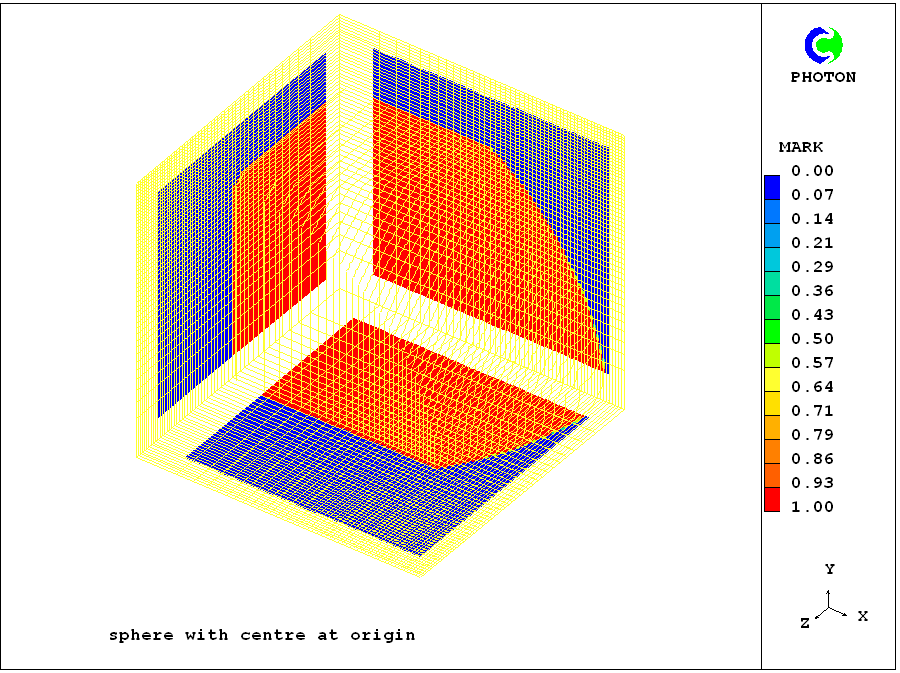
Task: Click the Z axis label
Action: [x=804, y=623]
